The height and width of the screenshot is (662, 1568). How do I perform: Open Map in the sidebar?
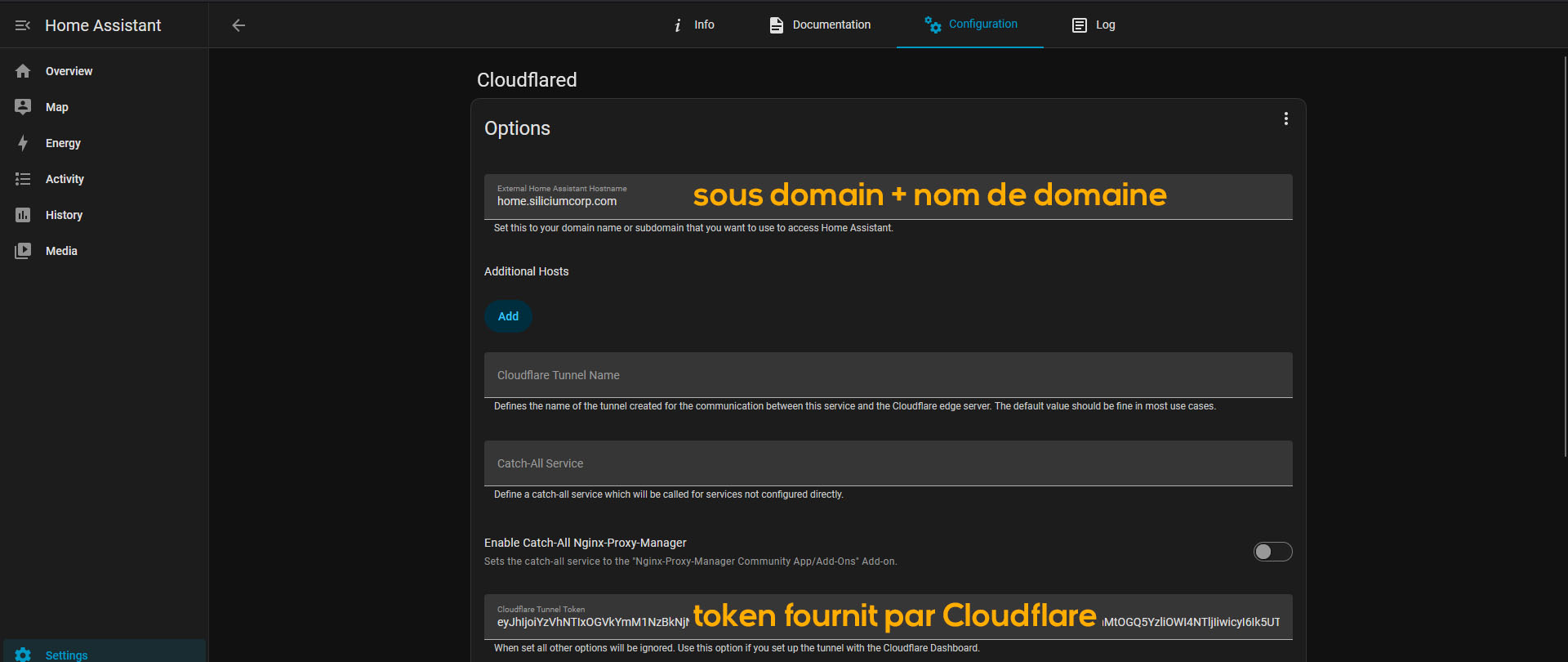[105, 107]
